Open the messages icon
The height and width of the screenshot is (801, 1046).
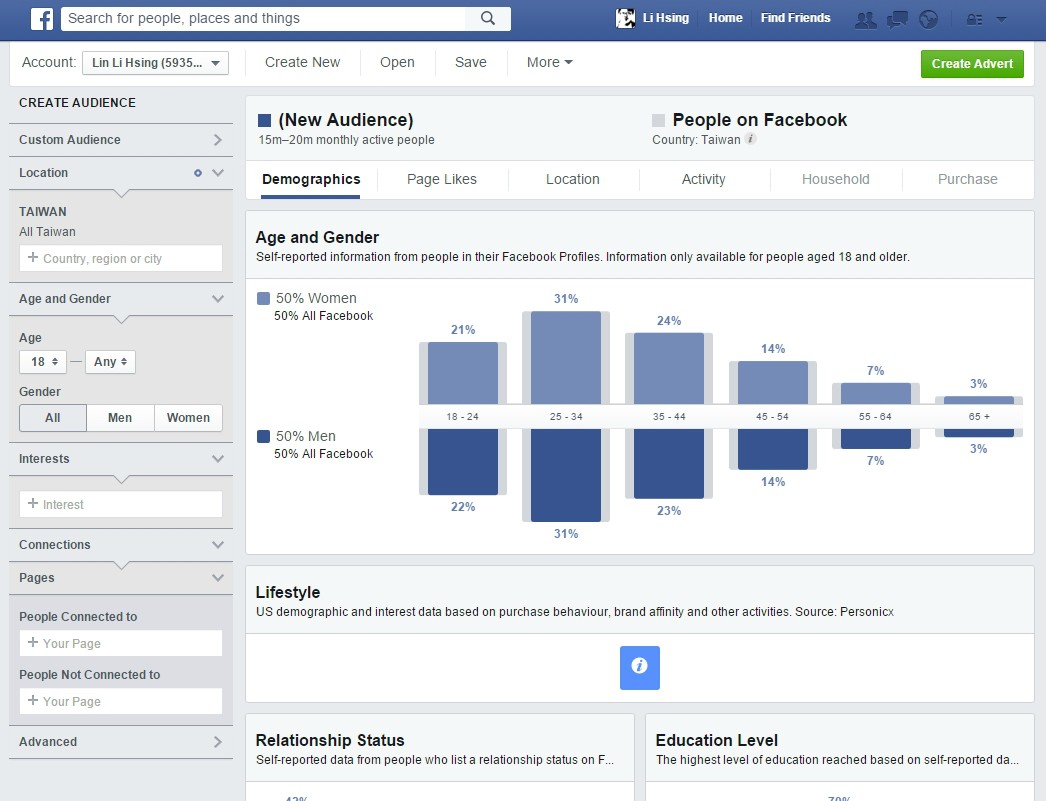897,19
